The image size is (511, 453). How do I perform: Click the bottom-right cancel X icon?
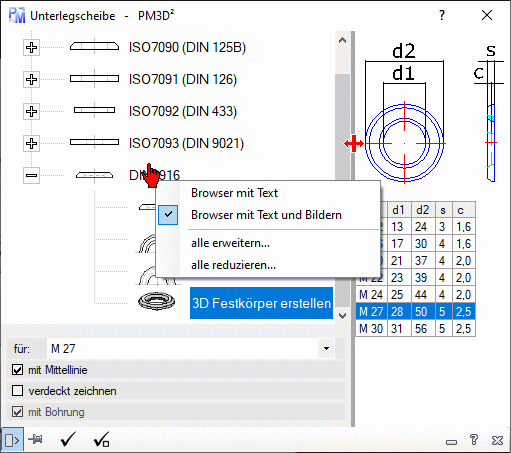tap(497, 440)
